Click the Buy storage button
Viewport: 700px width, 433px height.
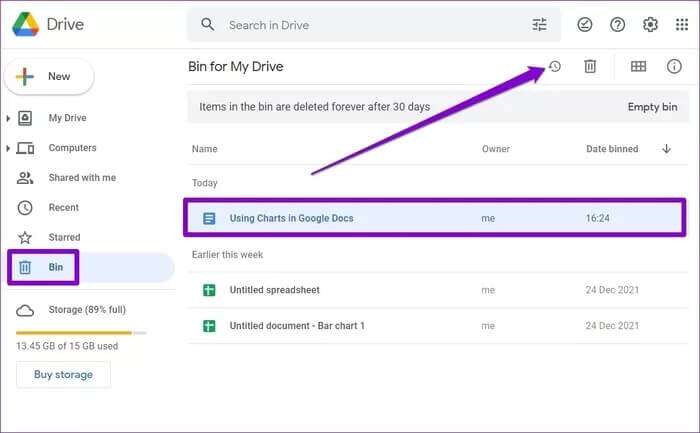(x=63, y=375)
